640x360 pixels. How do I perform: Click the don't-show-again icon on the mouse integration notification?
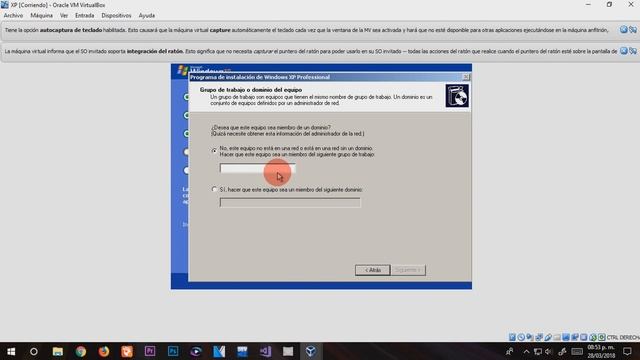[633, 51]
